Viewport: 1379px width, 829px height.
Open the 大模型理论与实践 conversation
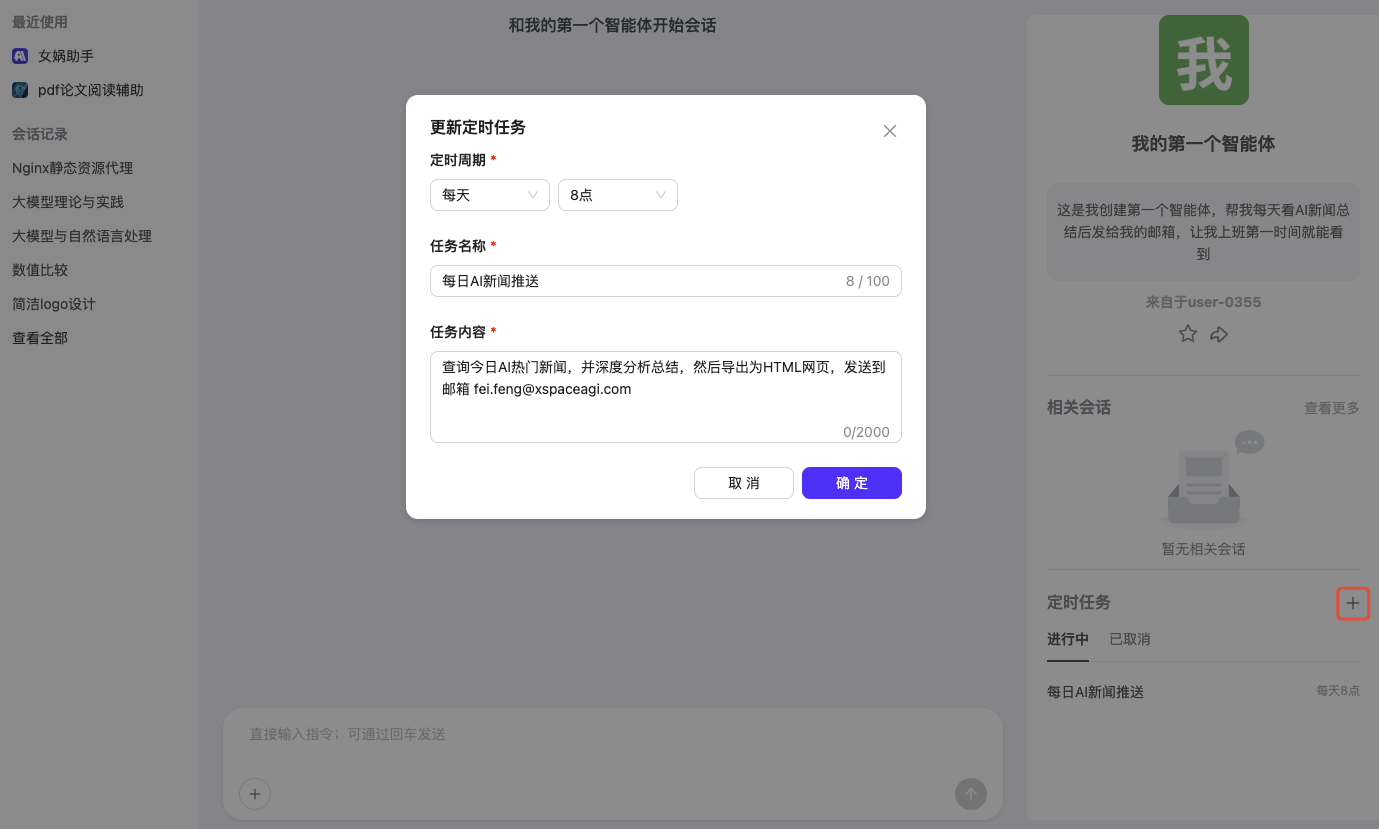[x=68, y=201]
